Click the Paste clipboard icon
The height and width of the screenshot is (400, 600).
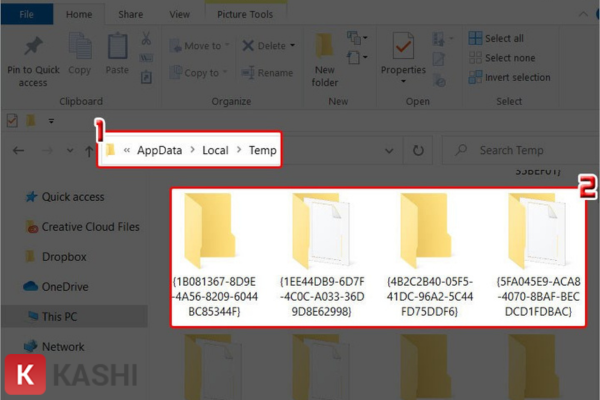(117, 46)
